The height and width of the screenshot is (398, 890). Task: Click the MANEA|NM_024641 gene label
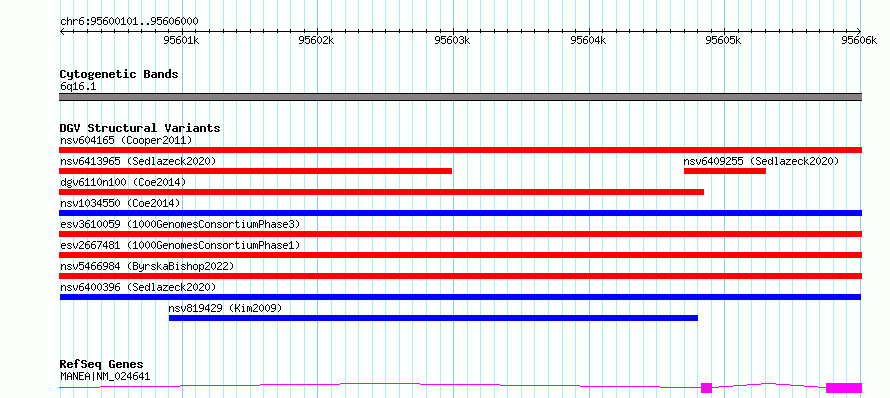[105, 376]
